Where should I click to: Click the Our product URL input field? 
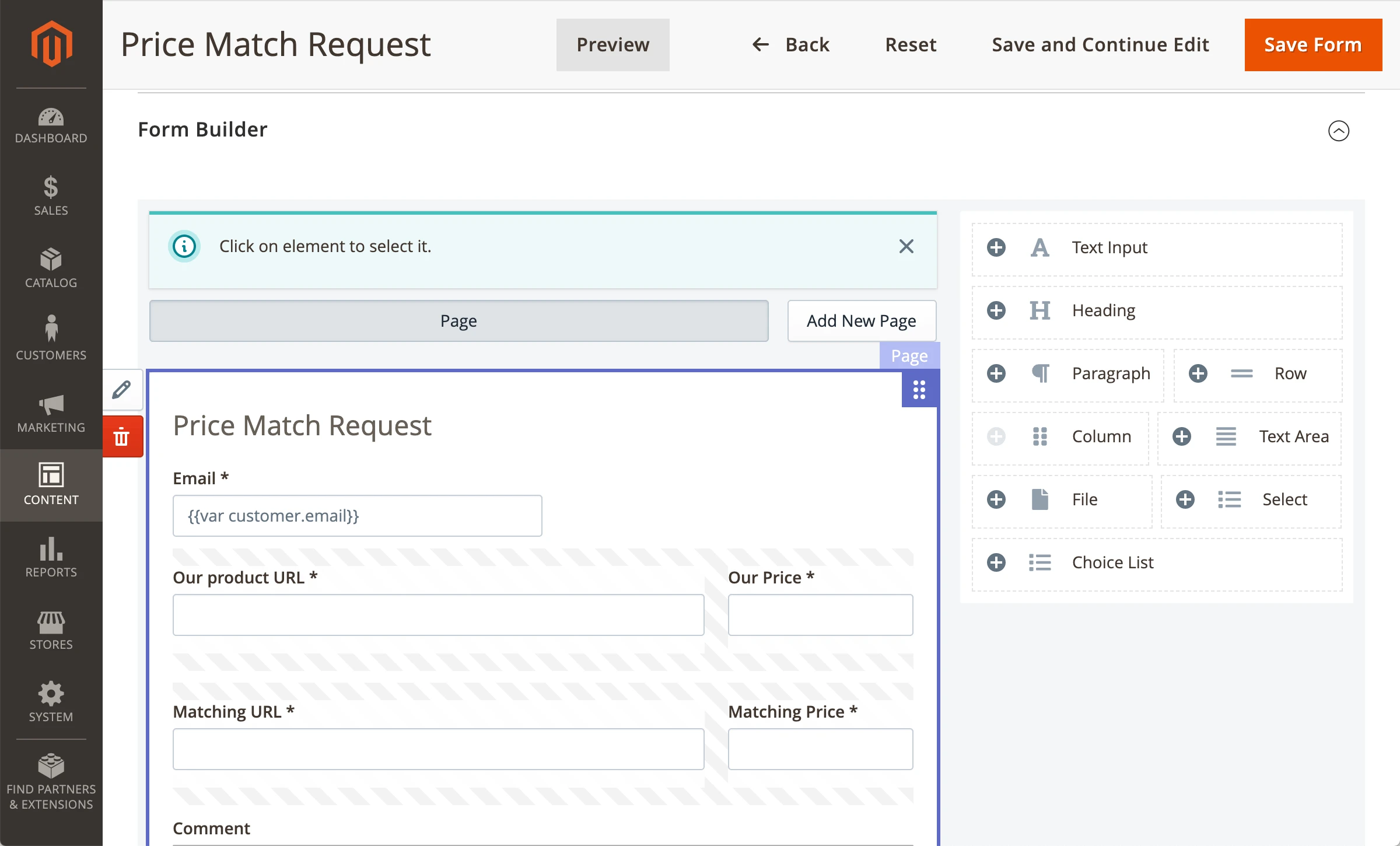(438, 615)
